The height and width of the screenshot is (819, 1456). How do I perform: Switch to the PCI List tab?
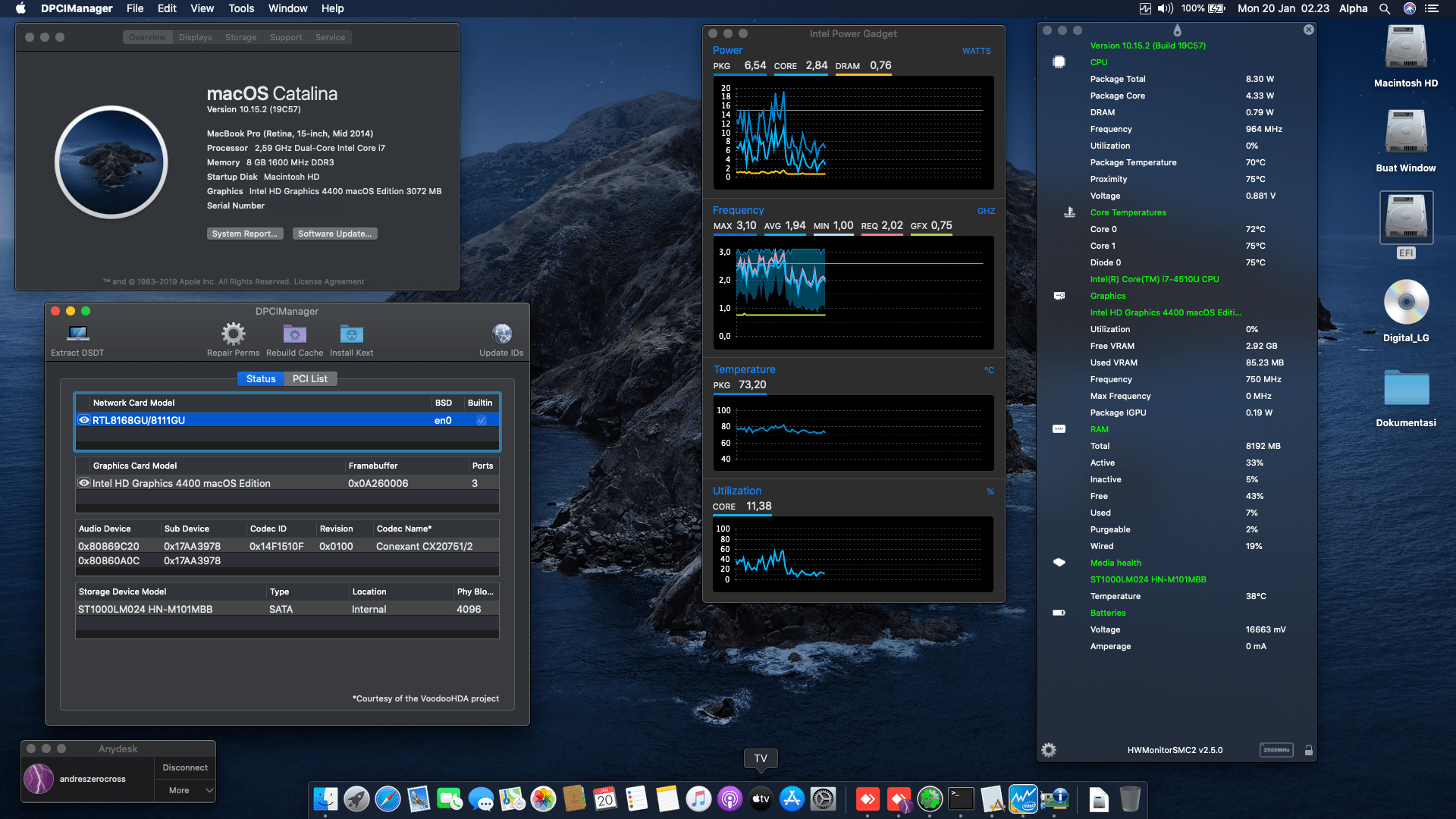point(310,378)
